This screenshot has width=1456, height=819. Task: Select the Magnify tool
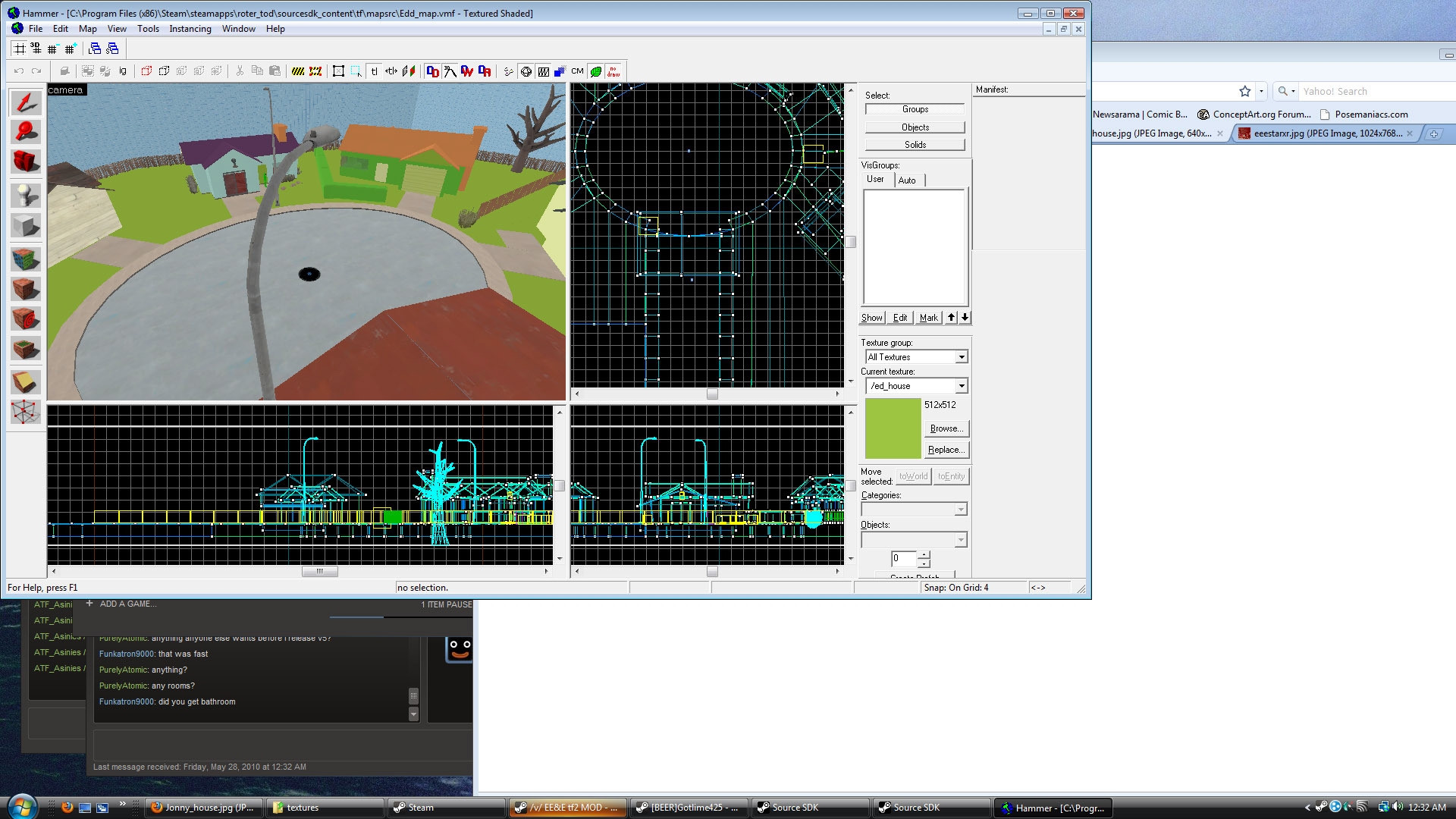pos(26,132)
